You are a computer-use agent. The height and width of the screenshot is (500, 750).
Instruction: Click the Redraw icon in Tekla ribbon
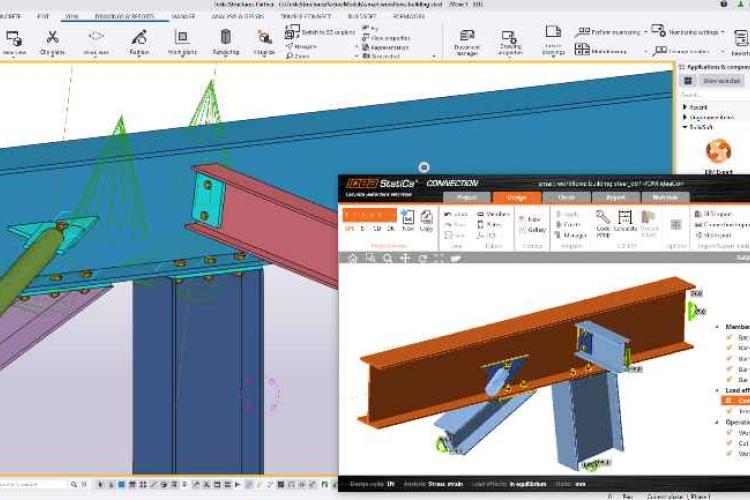tap(139, 37)
